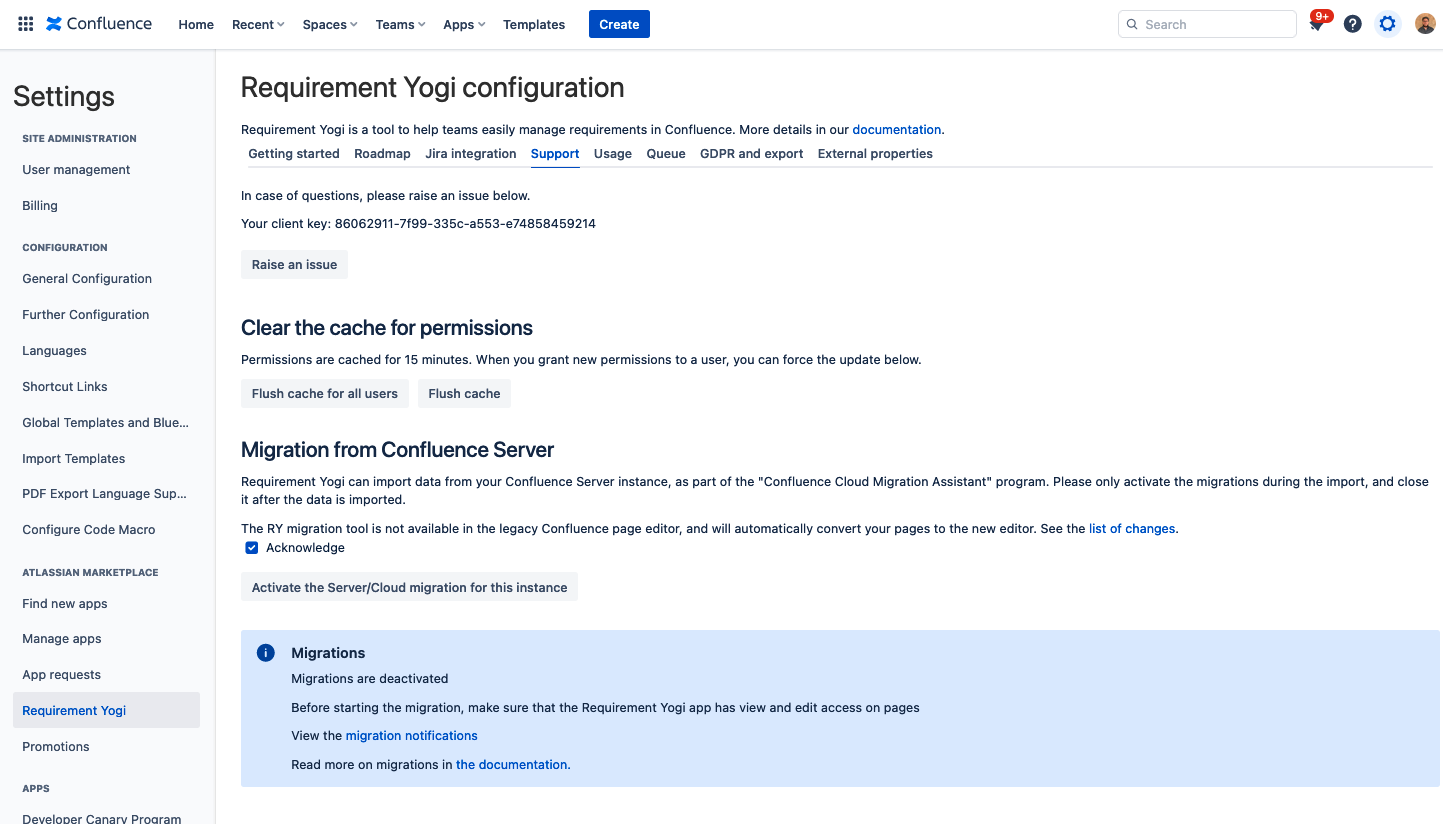
Task: Open the app switcher grid icon
Action: coord(26,24)
